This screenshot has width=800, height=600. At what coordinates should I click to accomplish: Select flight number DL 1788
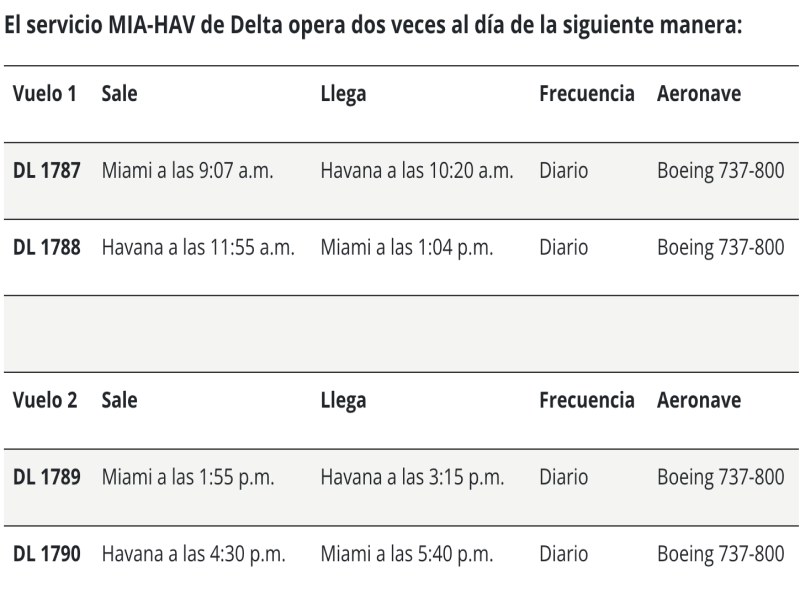(46, 247)
